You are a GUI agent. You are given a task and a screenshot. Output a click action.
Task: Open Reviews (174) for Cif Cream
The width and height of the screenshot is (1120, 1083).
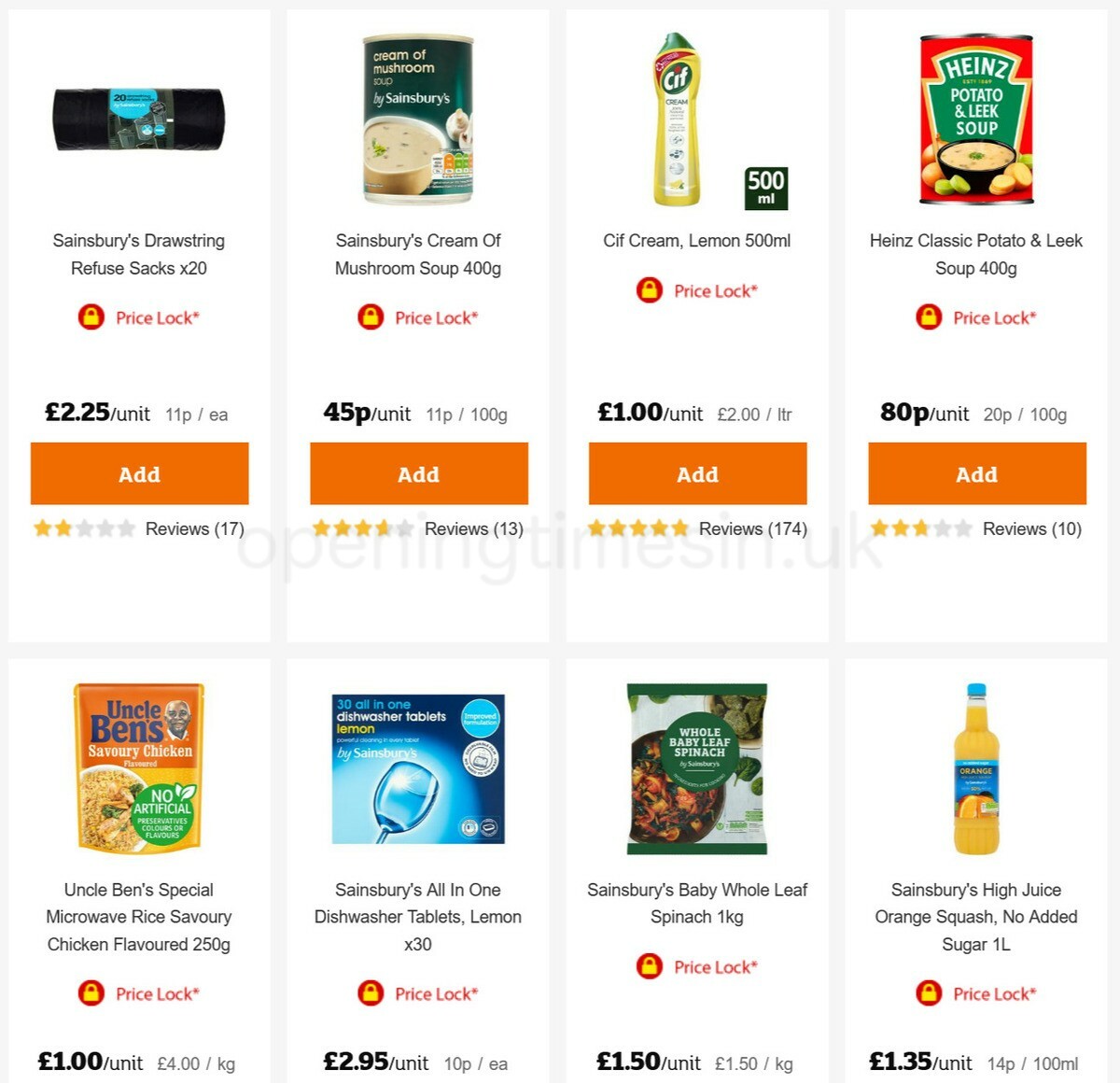pyautogui.click(x=753, y=528)
